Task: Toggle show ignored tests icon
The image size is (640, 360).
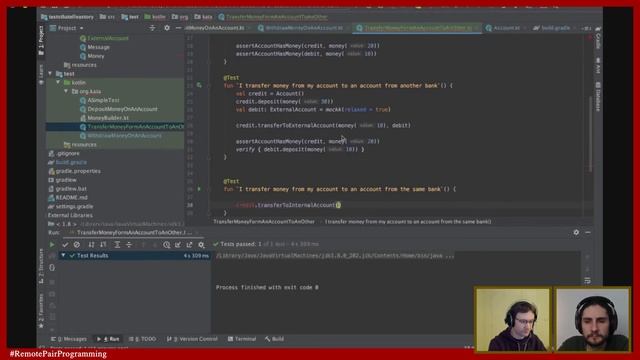Action: pos(77,244)
